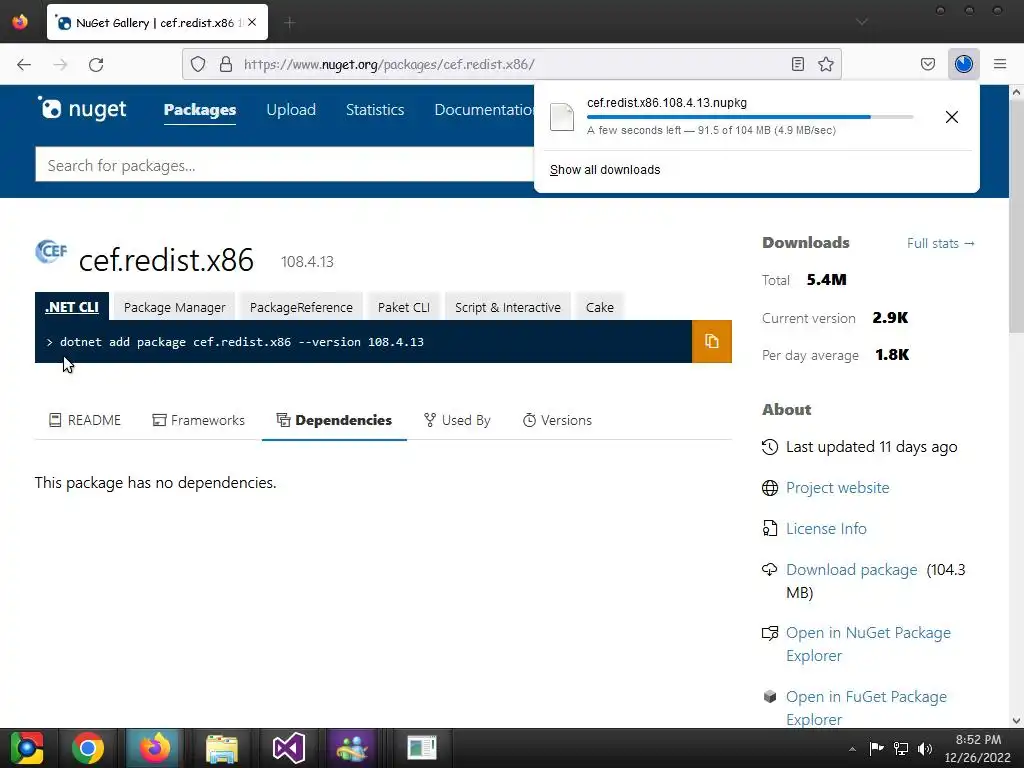Screen dimensions: 1024x768
Task: Open the Firefox hamburger menu
Action: tap(1000, 64)
